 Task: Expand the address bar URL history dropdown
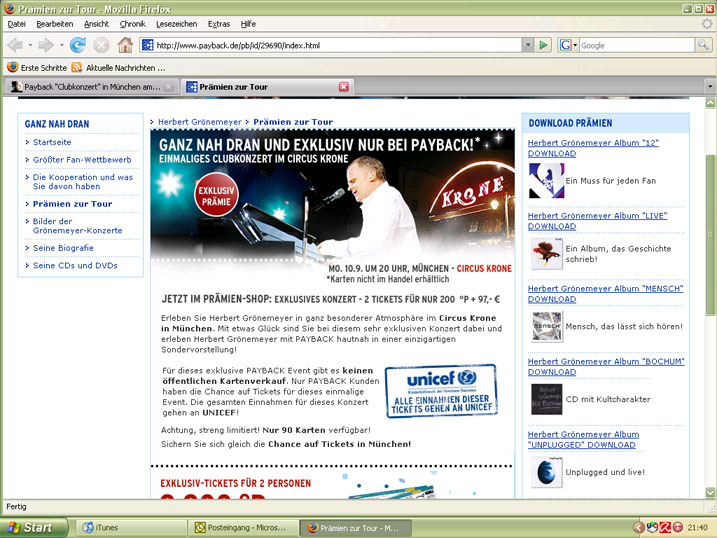[527, 45]
